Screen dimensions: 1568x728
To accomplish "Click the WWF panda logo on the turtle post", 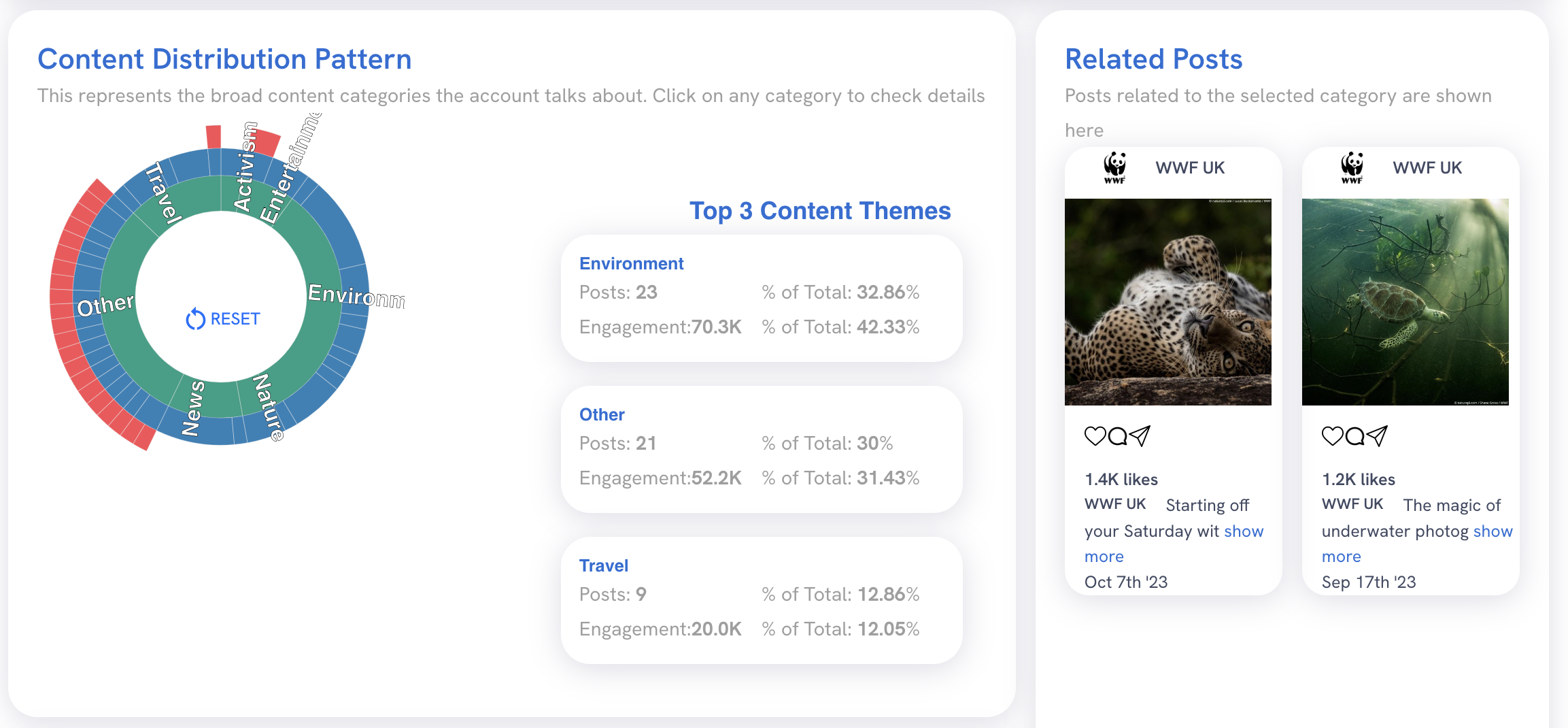I will point(1352,167).
